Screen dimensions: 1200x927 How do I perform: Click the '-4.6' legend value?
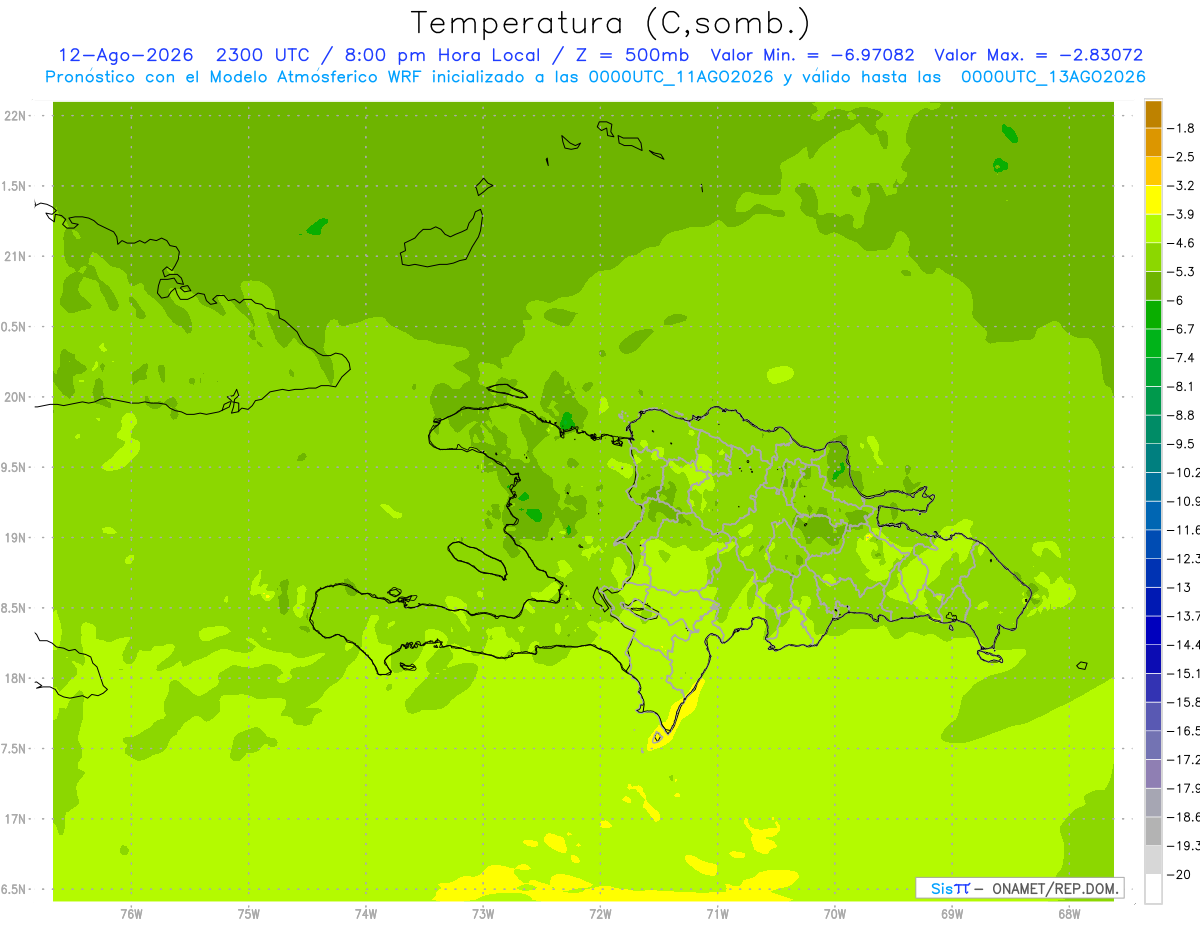[x=1183, y=243]
